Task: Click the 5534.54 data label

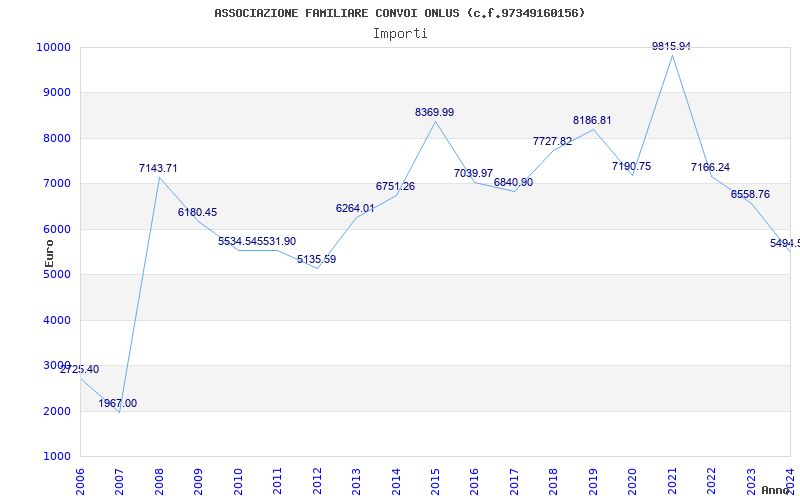Action: pos(238,241)
